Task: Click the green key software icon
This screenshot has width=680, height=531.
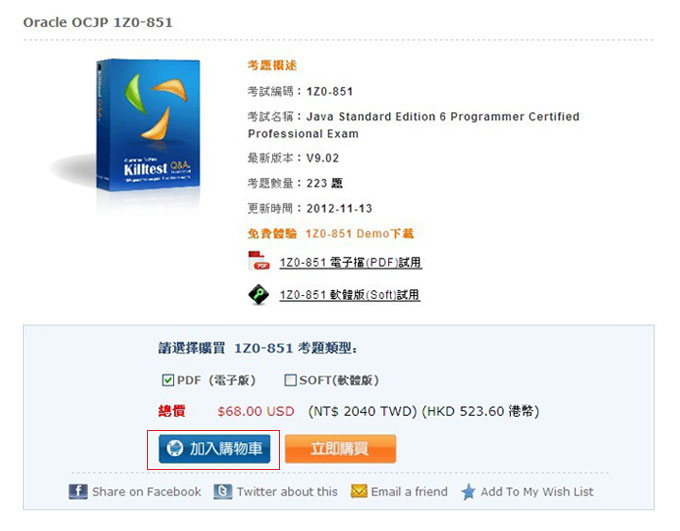Action: click(x=258, y=295)
